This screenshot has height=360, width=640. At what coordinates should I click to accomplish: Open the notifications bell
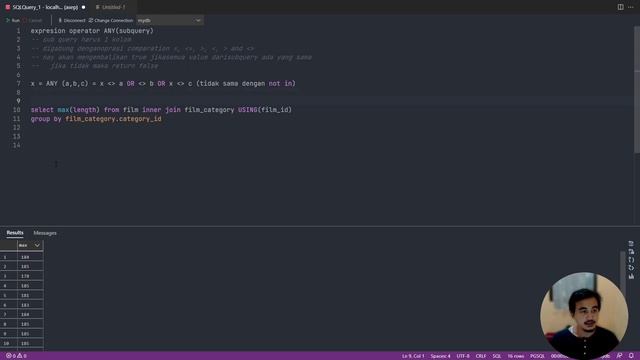(631, 356)
